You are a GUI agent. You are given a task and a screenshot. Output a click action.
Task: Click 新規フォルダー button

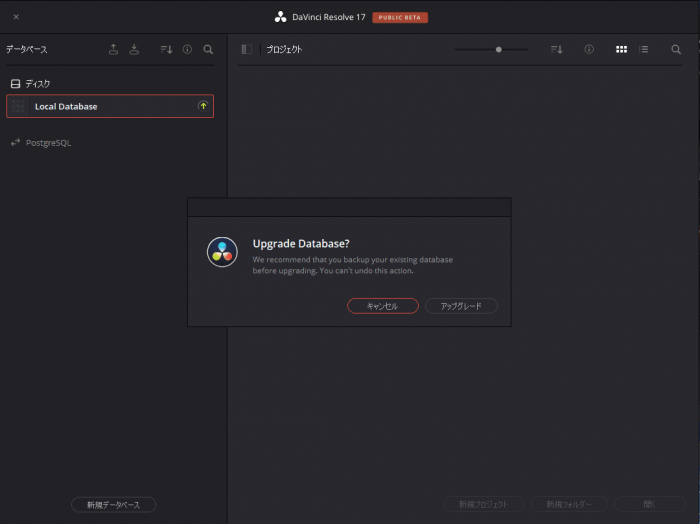coord(569,504)
